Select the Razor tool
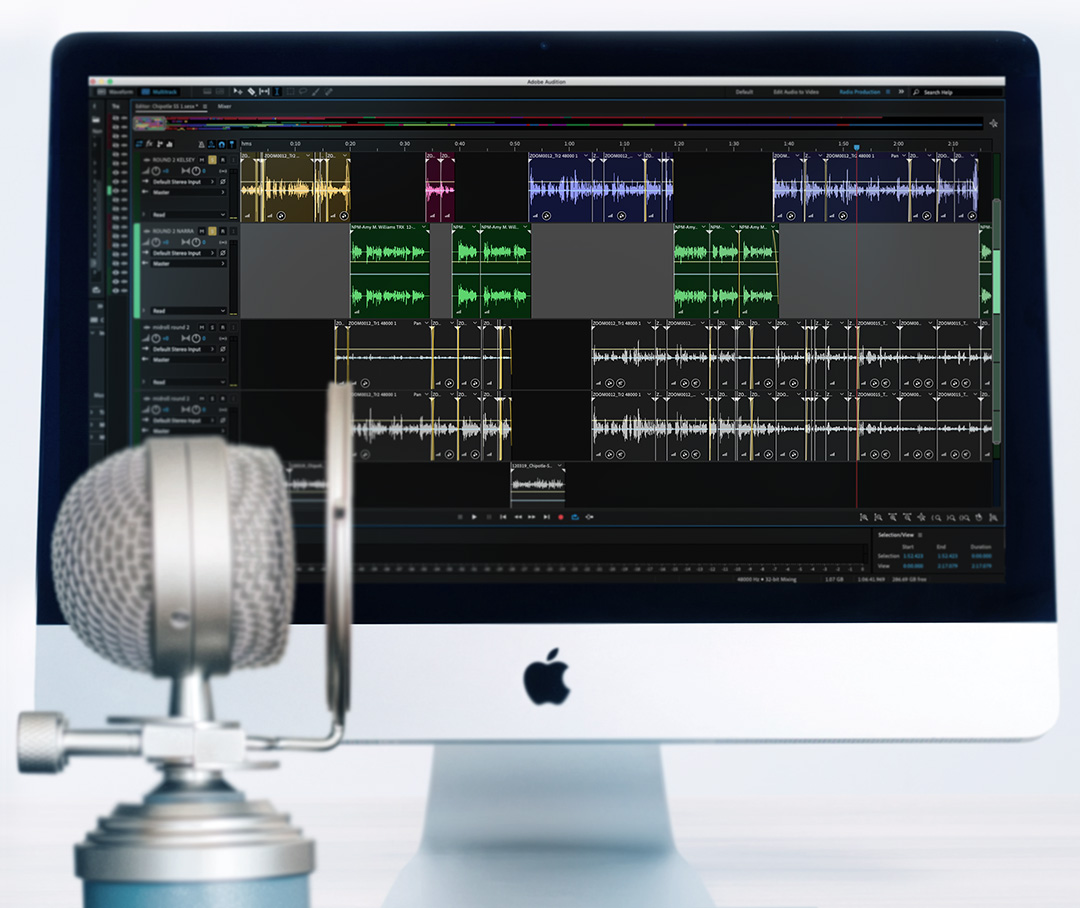This screenshot has height=908, width=1080. [x=251, y=91]
